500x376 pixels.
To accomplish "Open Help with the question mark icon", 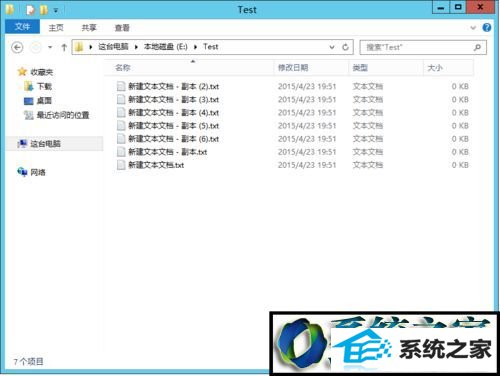I will pyautogui.click(x=486, y=27).
